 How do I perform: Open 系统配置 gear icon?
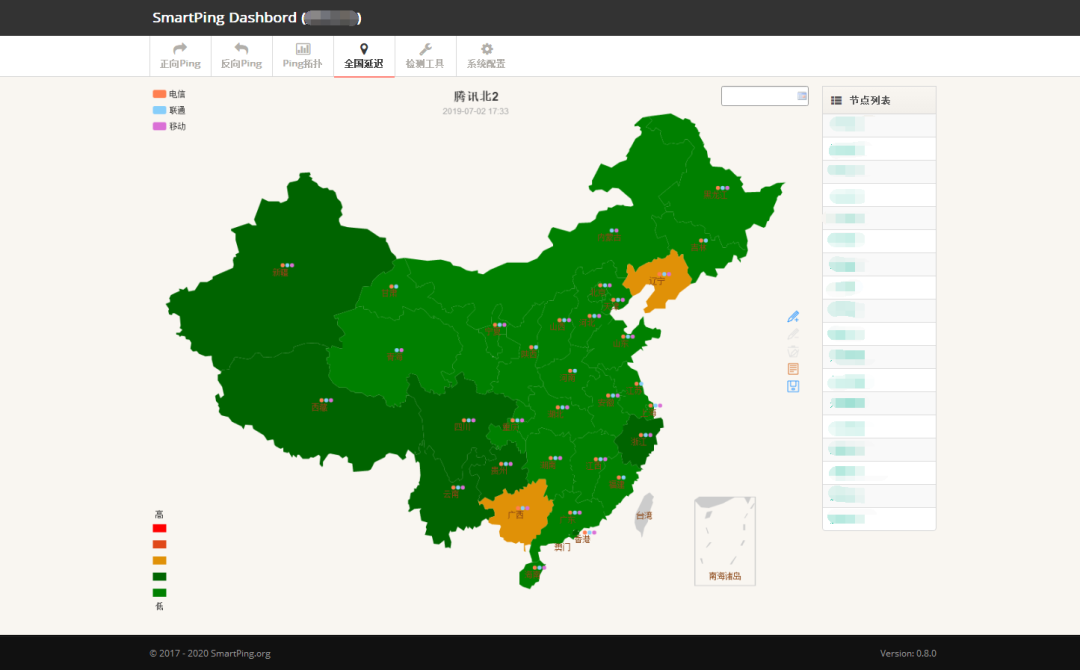point(486,49)
